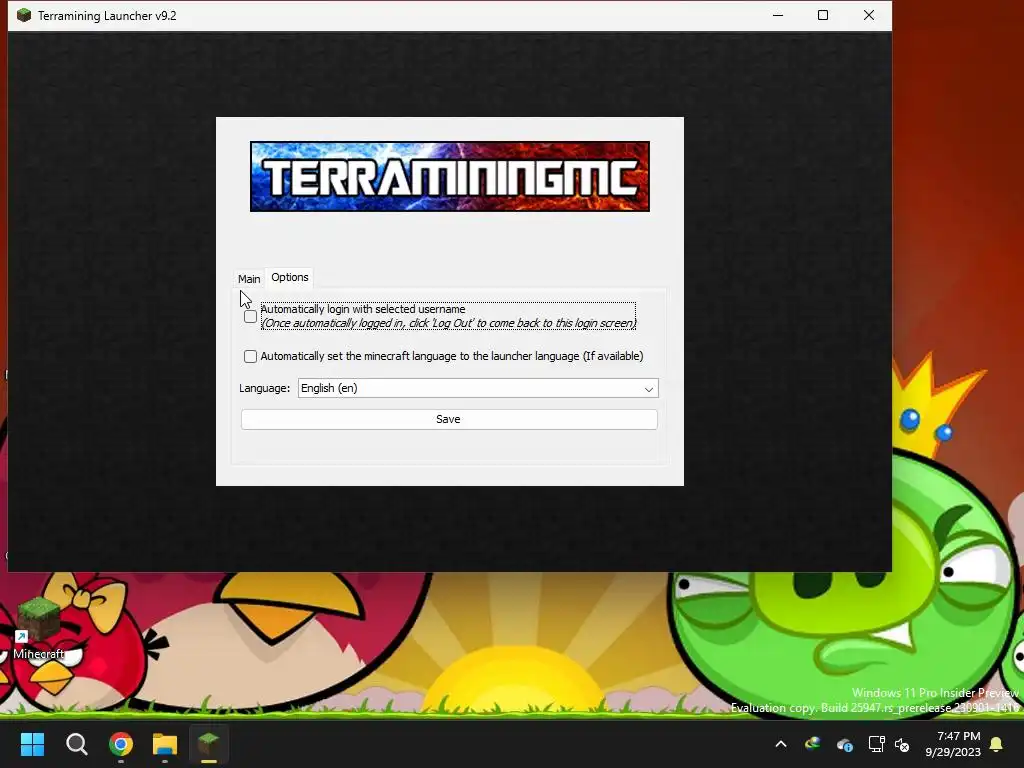Viewport: 1024px width, 768px height.
Task: Click the Terramining Launcher taskbar icon
Action: click(x=208, y=744)
